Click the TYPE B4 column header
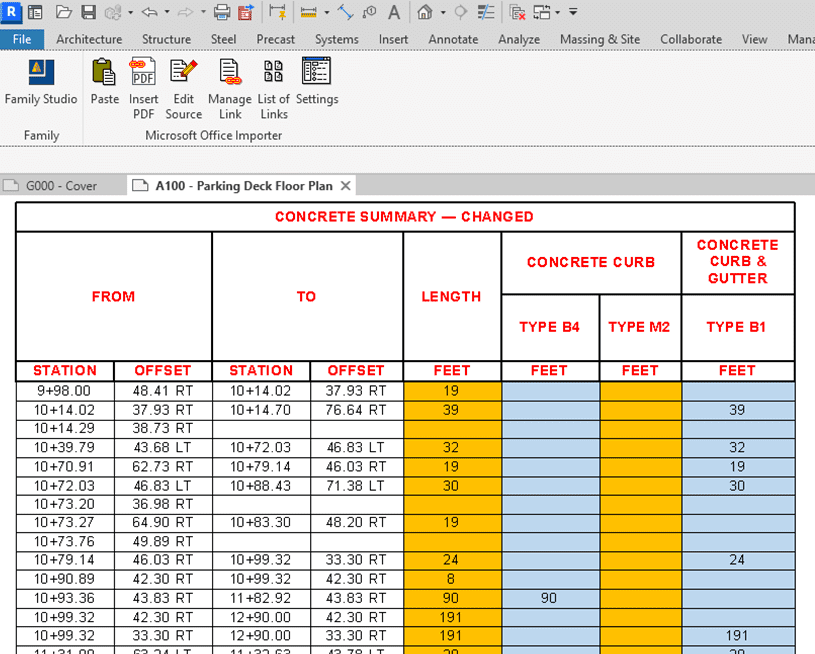This screenshot has width=815, height=654. point(549,327)
